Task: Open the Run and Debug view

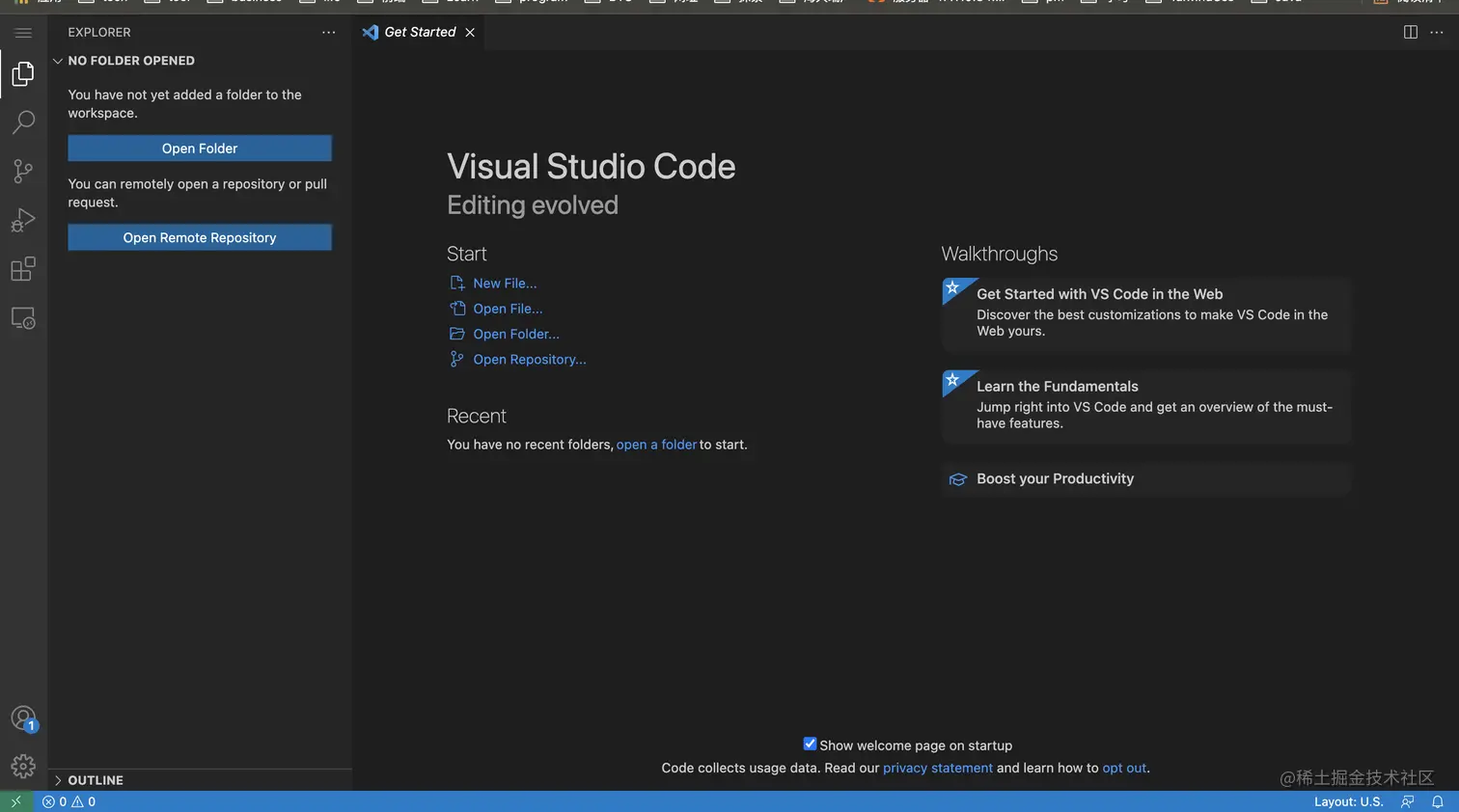Action: point(23,221)
